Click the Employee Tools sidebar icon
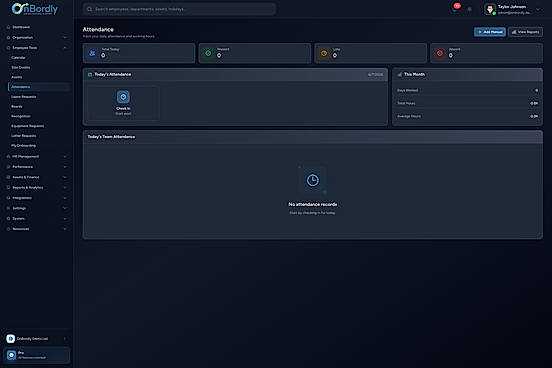Image resolution: width=552 pixels, height=368 pixels. (x=8, y=48)
